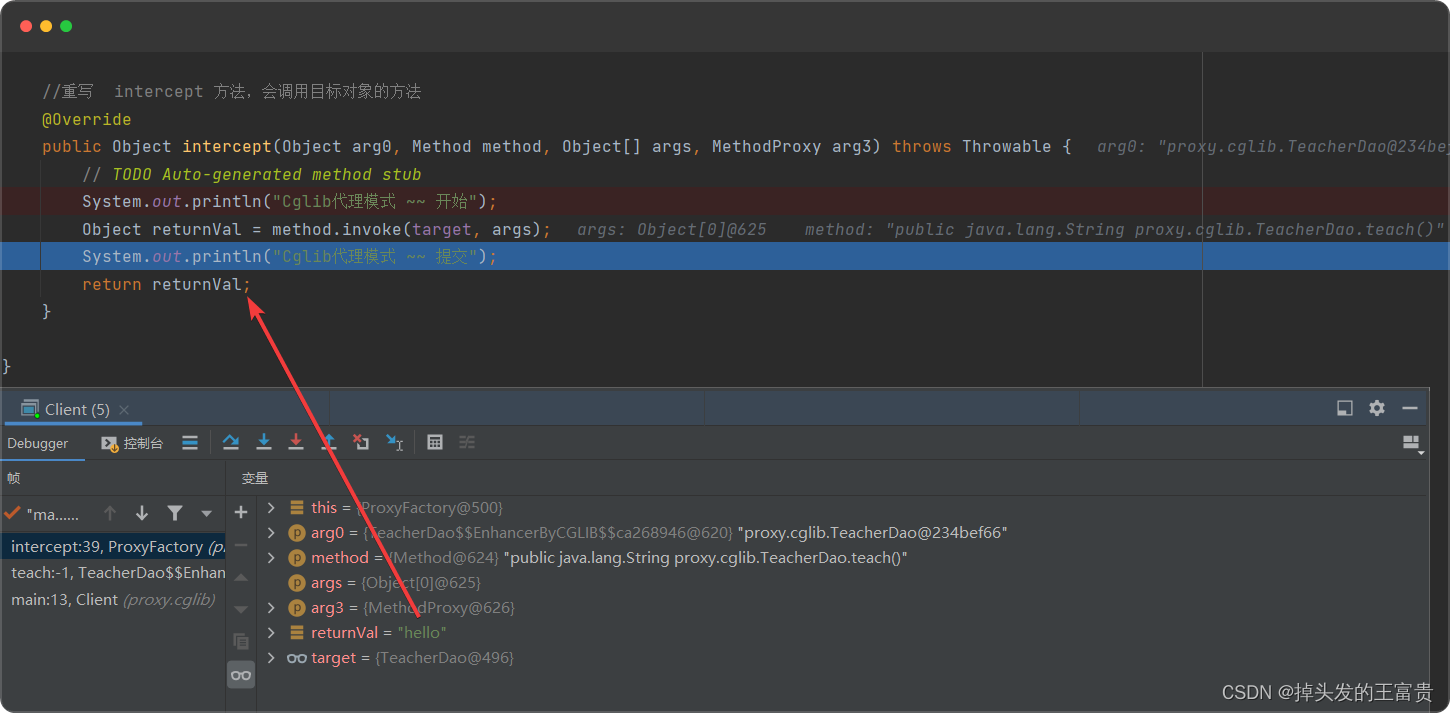Toggle the frames filter funnel icon
Image resolution: width=1450 pixels, height=713 pixels.
[175, 513]
